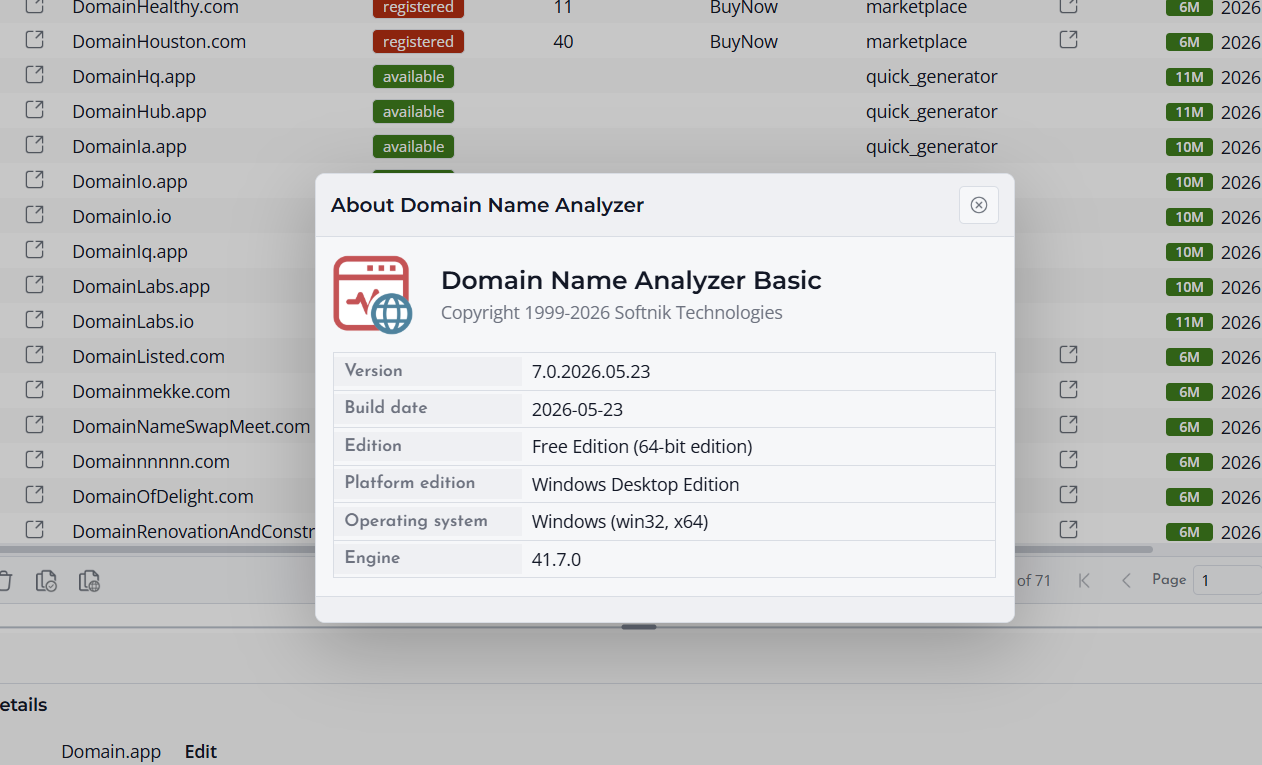Open link icon left of DomainRenovationAndConstr row
The height and width of the screenshot is (765, 1262).
[34, 530]
